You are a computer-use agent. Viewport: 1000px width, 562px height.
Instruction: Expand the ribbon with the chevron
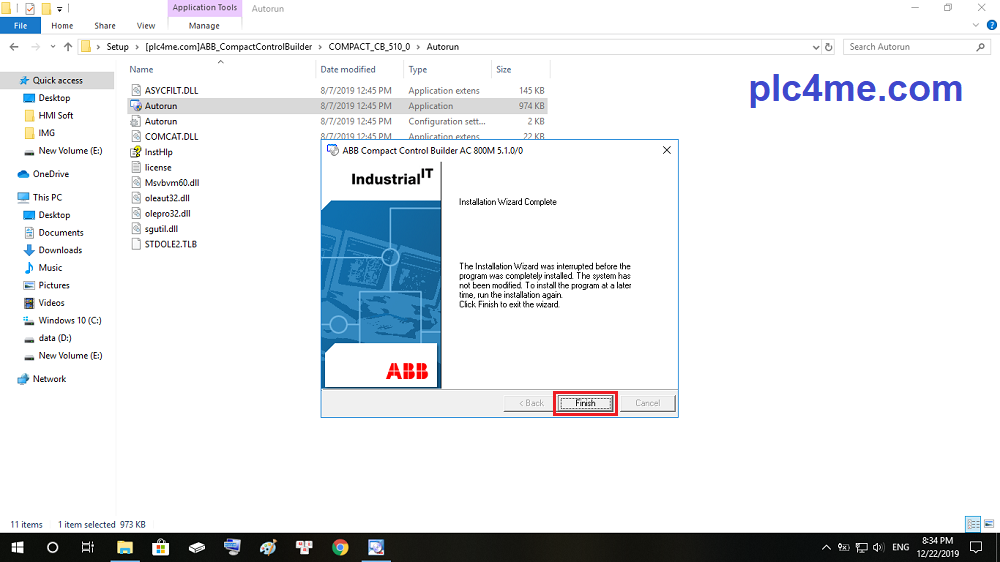(976, 26)
